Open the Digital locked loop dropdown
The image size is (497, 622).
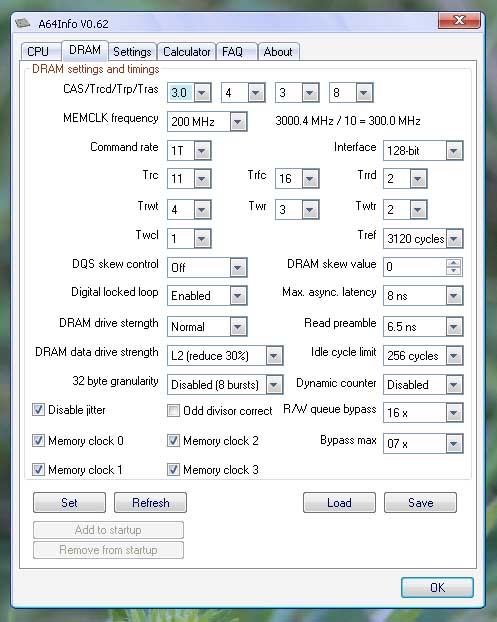pos(238,296)
